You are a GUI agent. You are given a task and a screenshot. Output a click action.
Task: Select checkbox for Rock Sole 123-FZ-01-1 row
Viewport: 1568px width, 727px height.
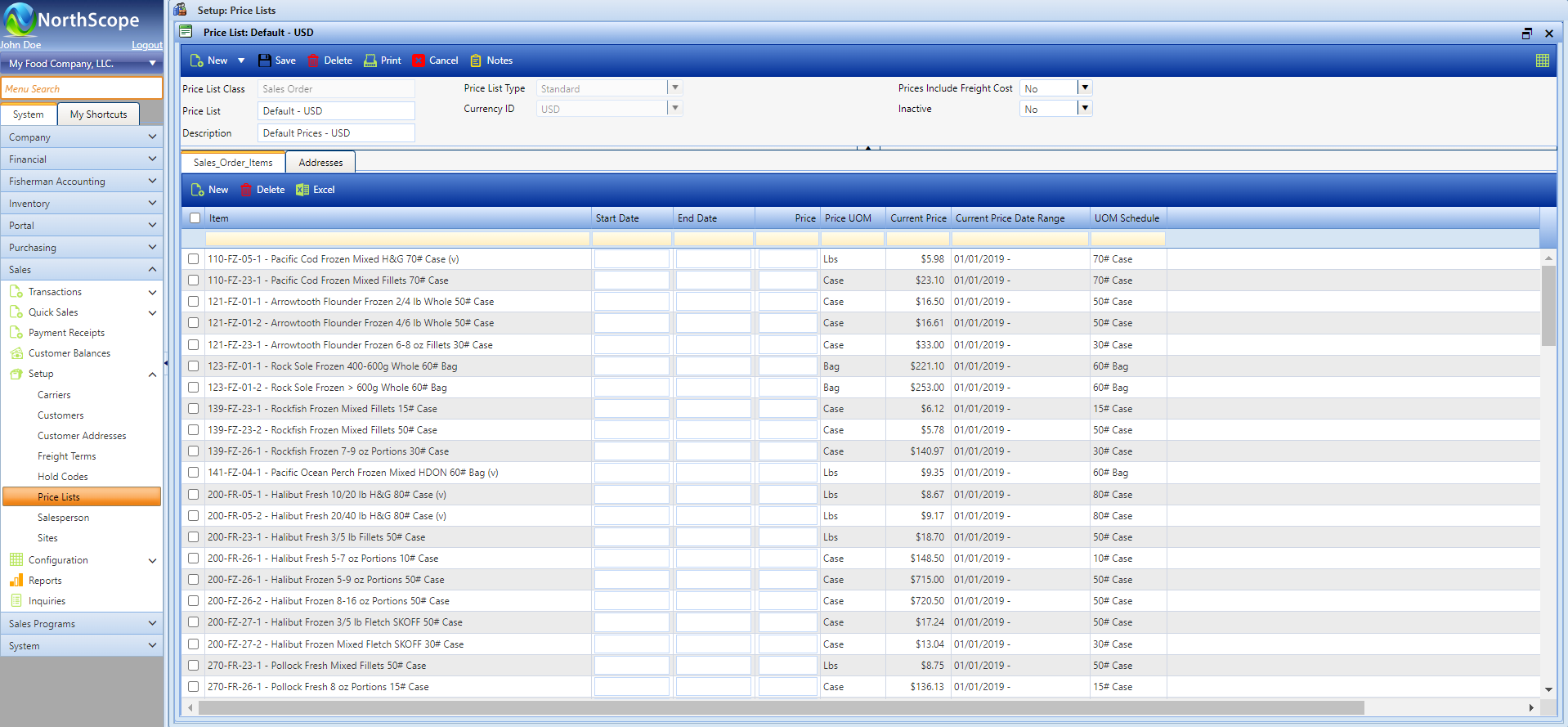(194, 366)
